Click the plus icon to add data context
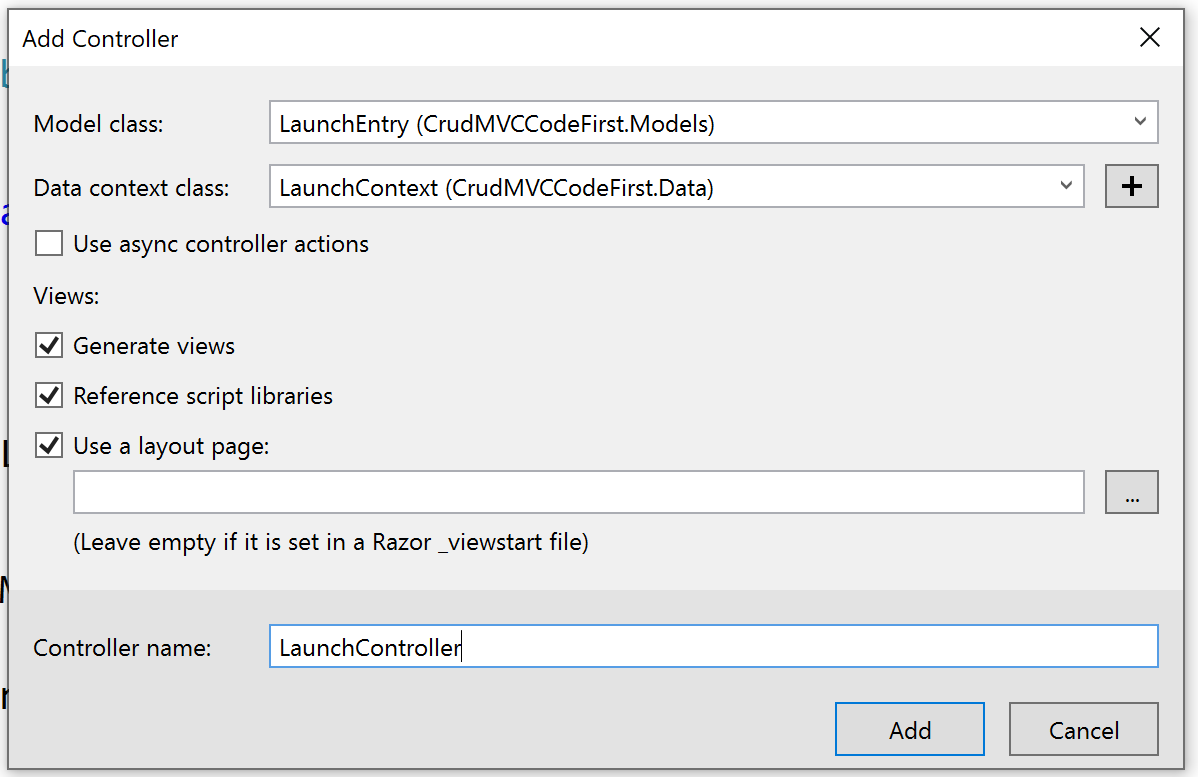This screenshot has height=777, width=1198. [1131, 187]
